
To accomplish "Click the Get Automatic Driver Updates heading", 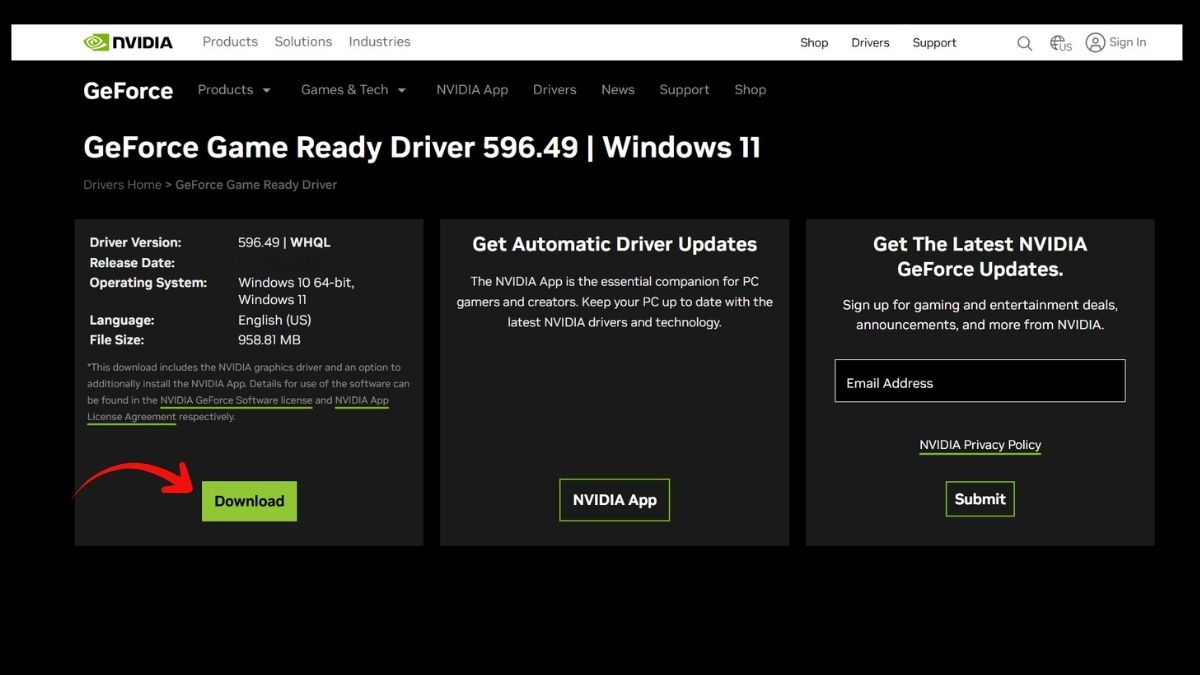I will click(615, 244).
